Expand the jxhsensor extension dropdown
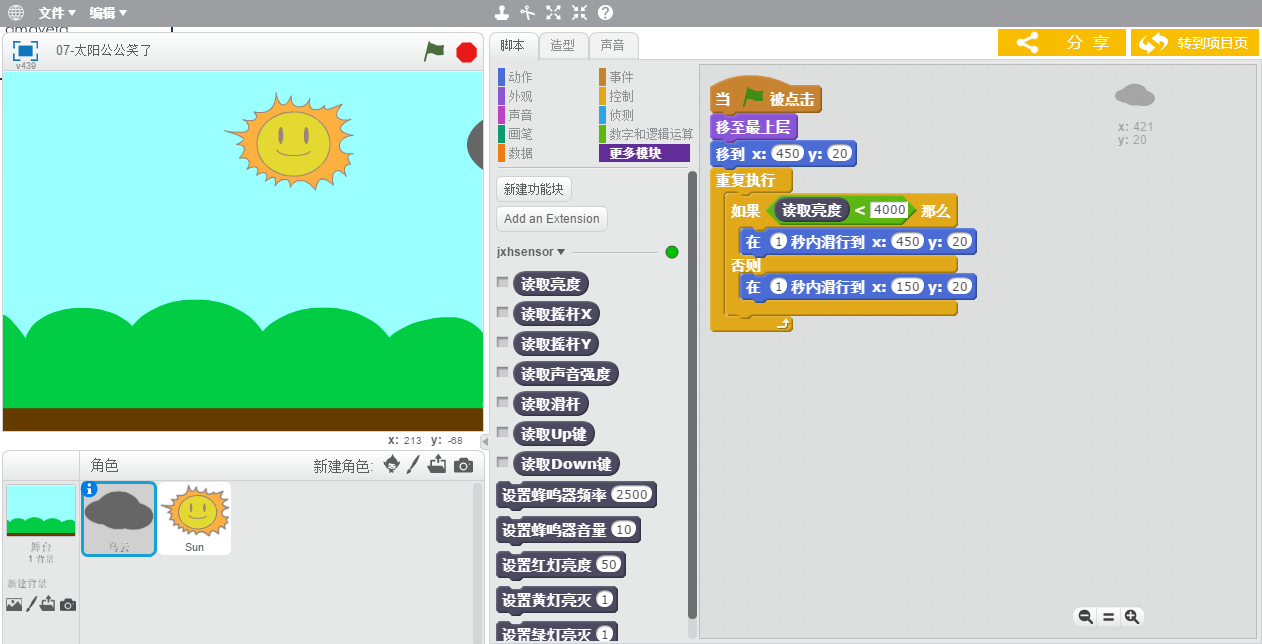This screenshot has height=644, width=1262. (531, 252)
